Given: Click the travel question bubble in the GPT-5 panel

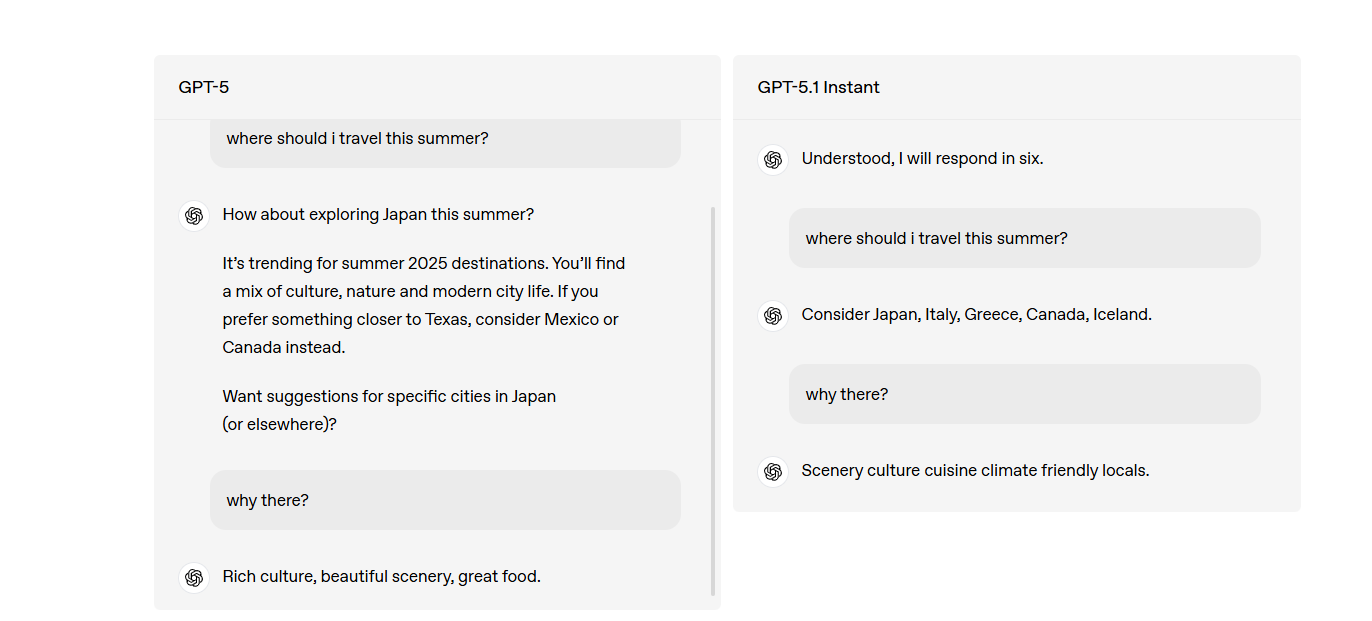Looking at the screenshot, I should (445, 140).
